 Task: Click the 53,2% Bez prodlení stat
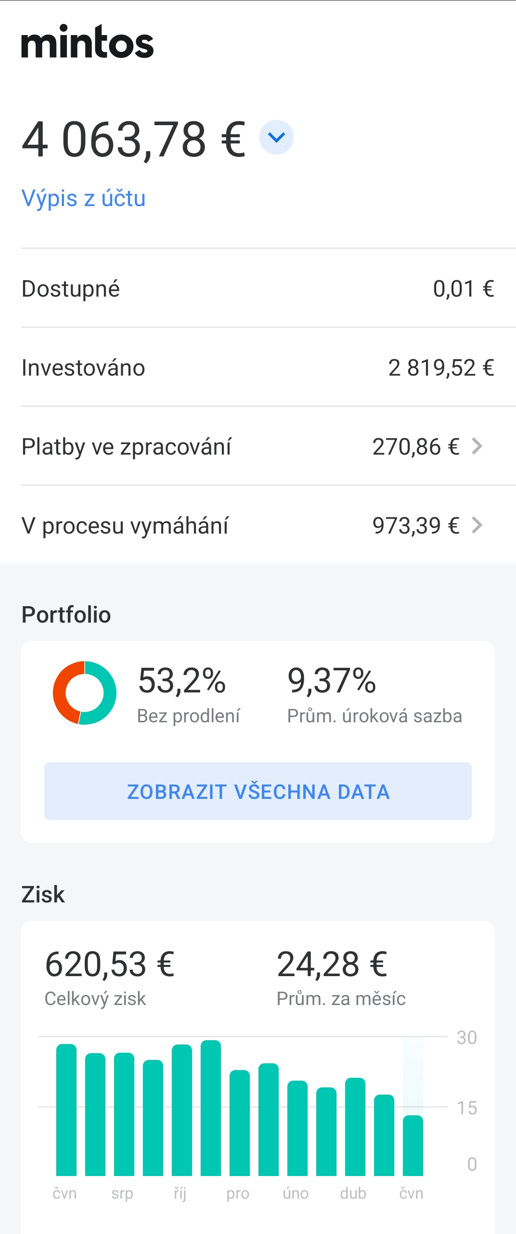[188, 694]
